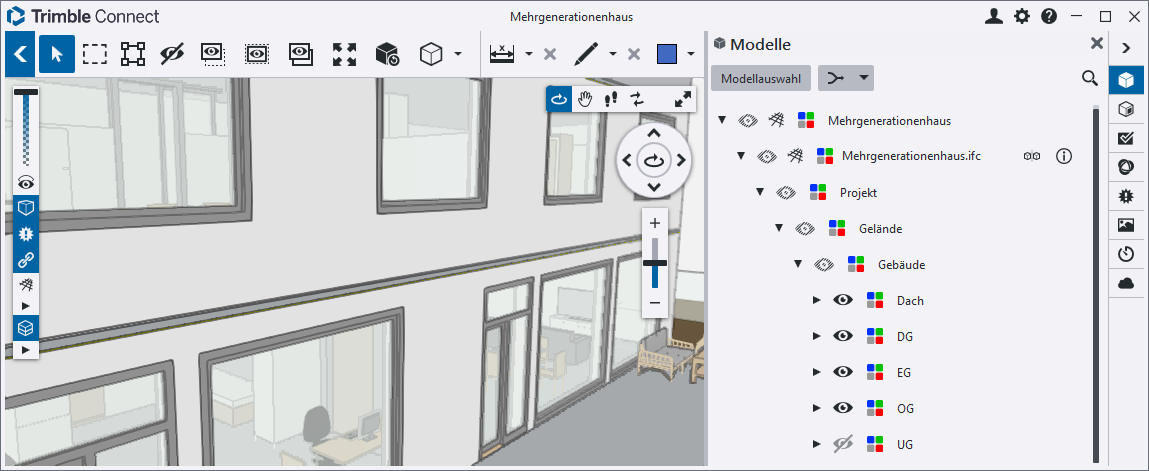The height and width of the screenshot is (471, 1149).
Task: Hide the Dach level with eye icon
Action: click(843, 300)
